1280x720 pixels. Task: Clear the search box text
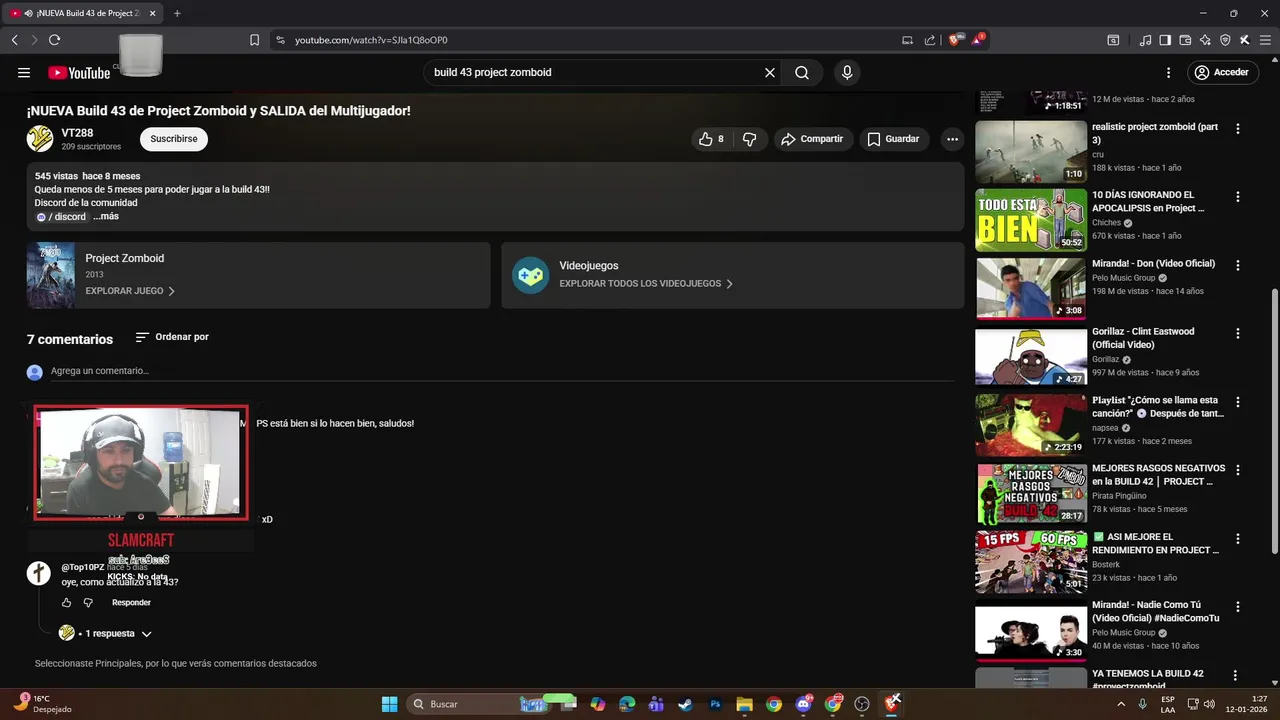[x=770, y=72]
